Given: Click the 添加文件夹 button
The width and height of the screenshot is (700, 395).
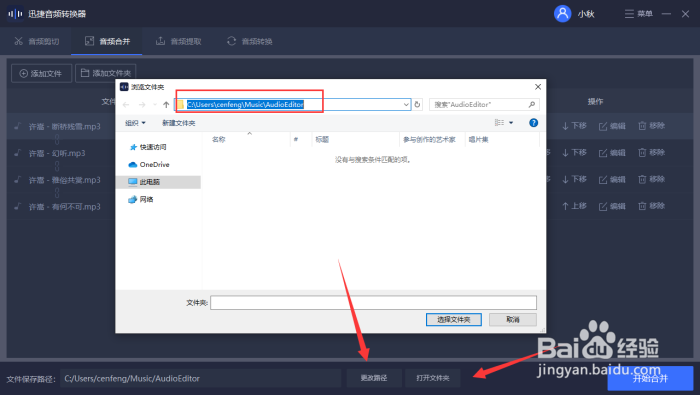Looking at the screenshot, I should 105,73.
